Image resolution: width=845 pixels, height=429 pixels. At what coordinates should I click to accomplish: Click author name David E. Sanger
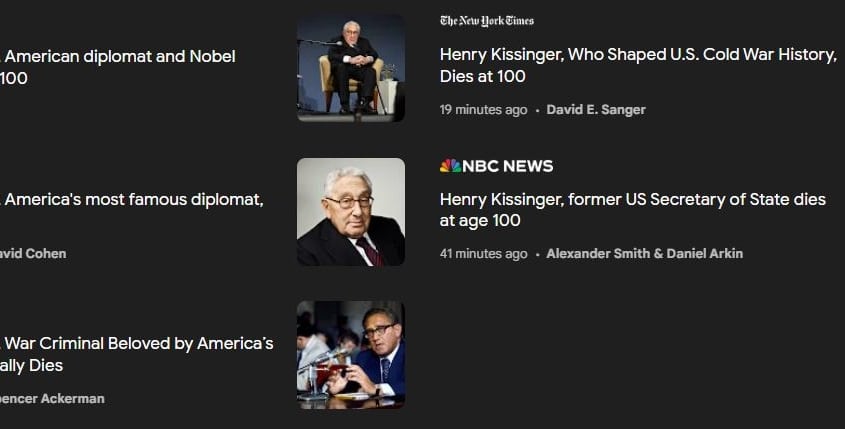coord(595,110)
